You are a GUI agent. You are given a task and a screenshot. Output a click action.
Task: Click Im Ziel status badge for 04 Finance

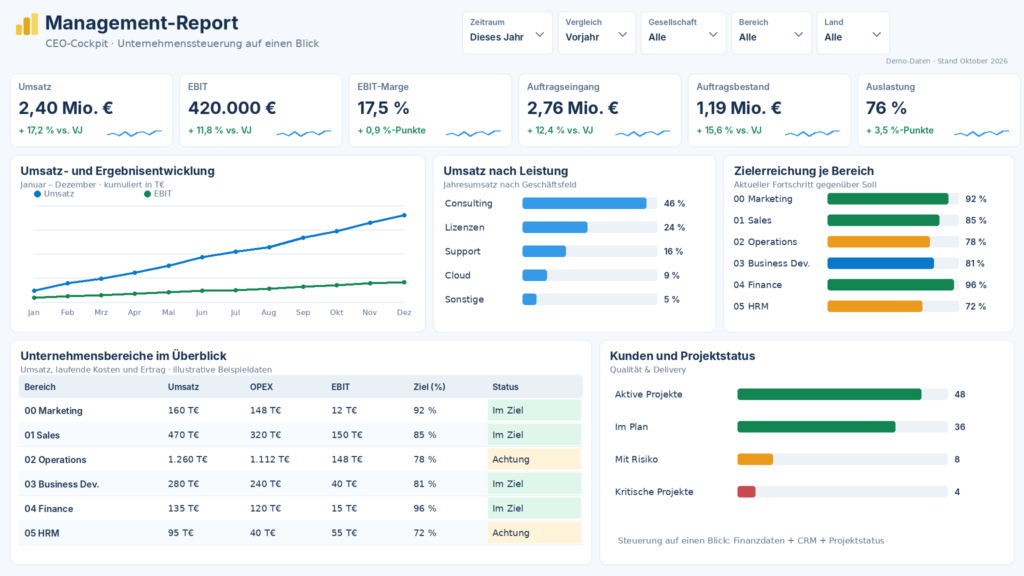534,508
